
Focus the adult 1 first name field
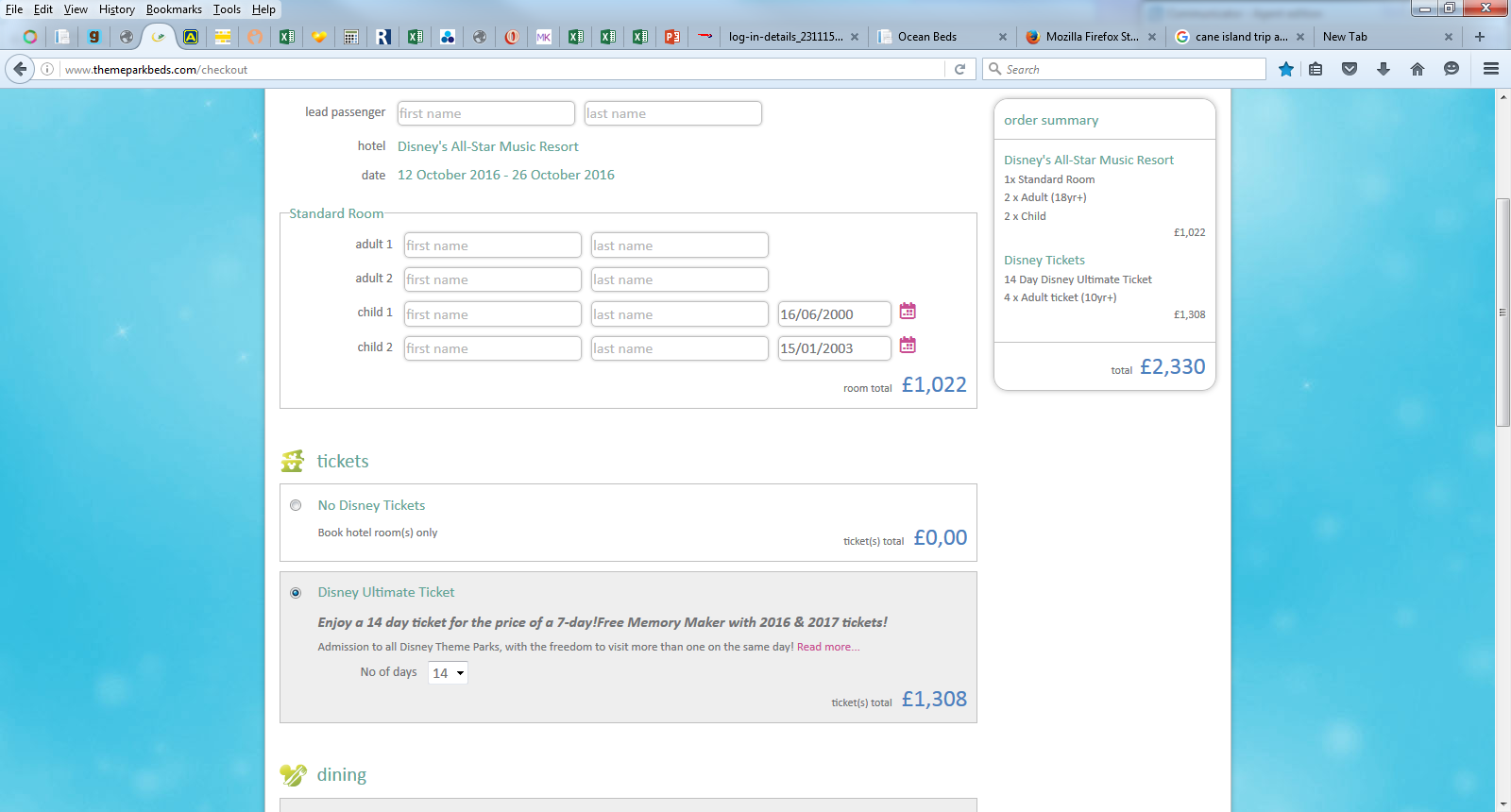tap(492, 245)
